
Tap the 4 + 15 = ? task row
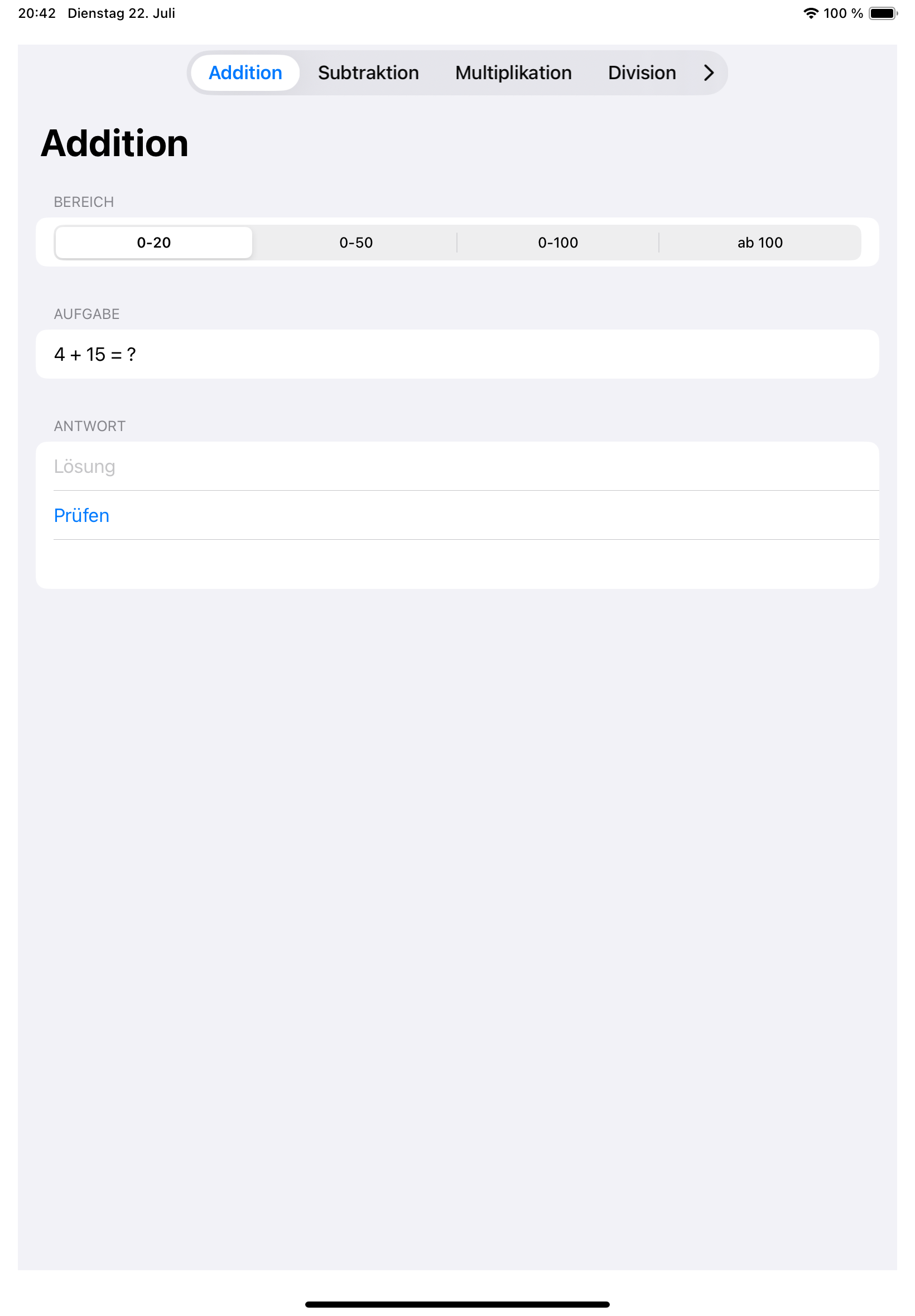[457, 354]
